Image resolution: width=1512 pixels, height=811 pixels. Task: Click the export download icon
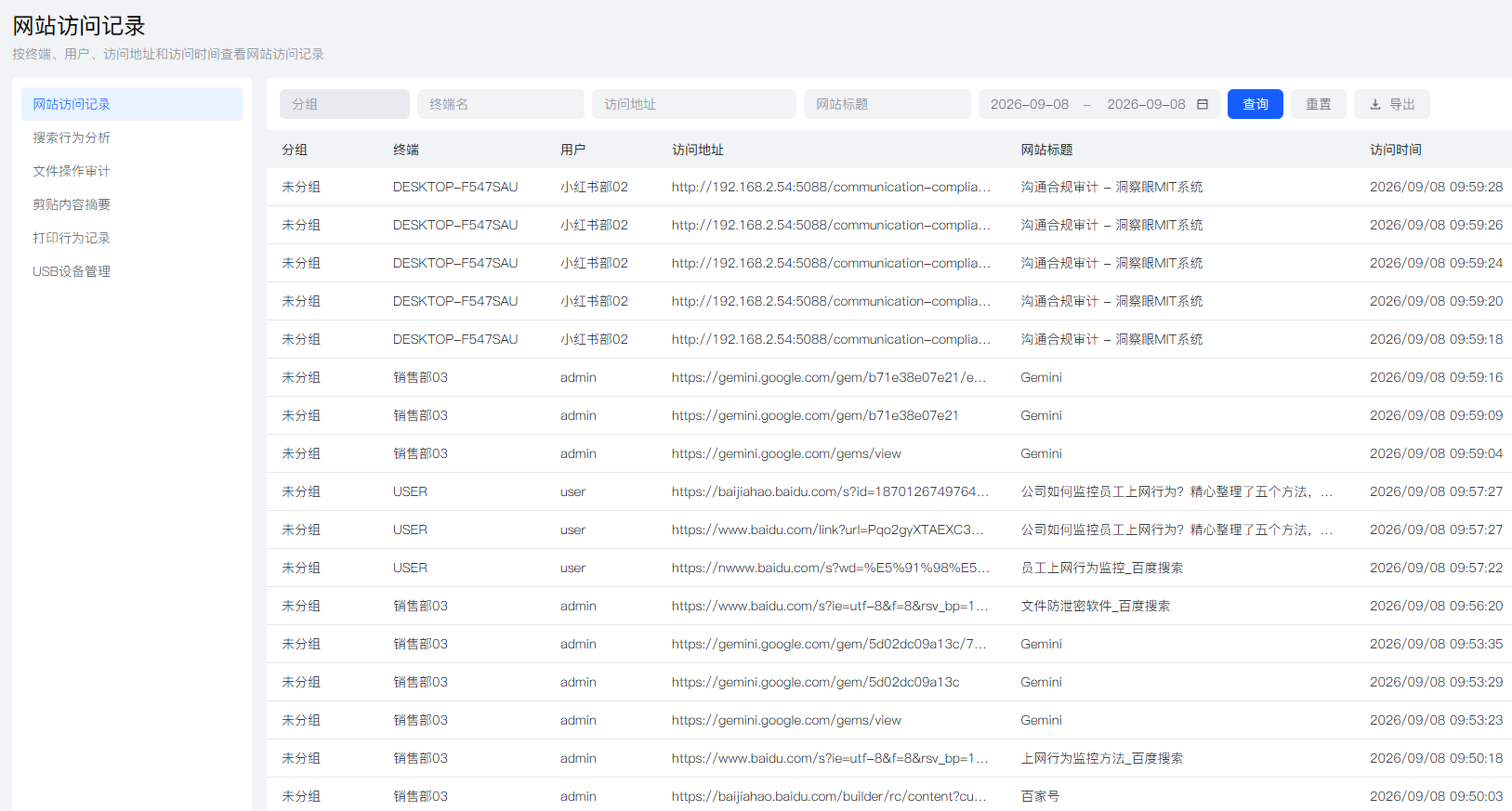tap(1375, 104)
